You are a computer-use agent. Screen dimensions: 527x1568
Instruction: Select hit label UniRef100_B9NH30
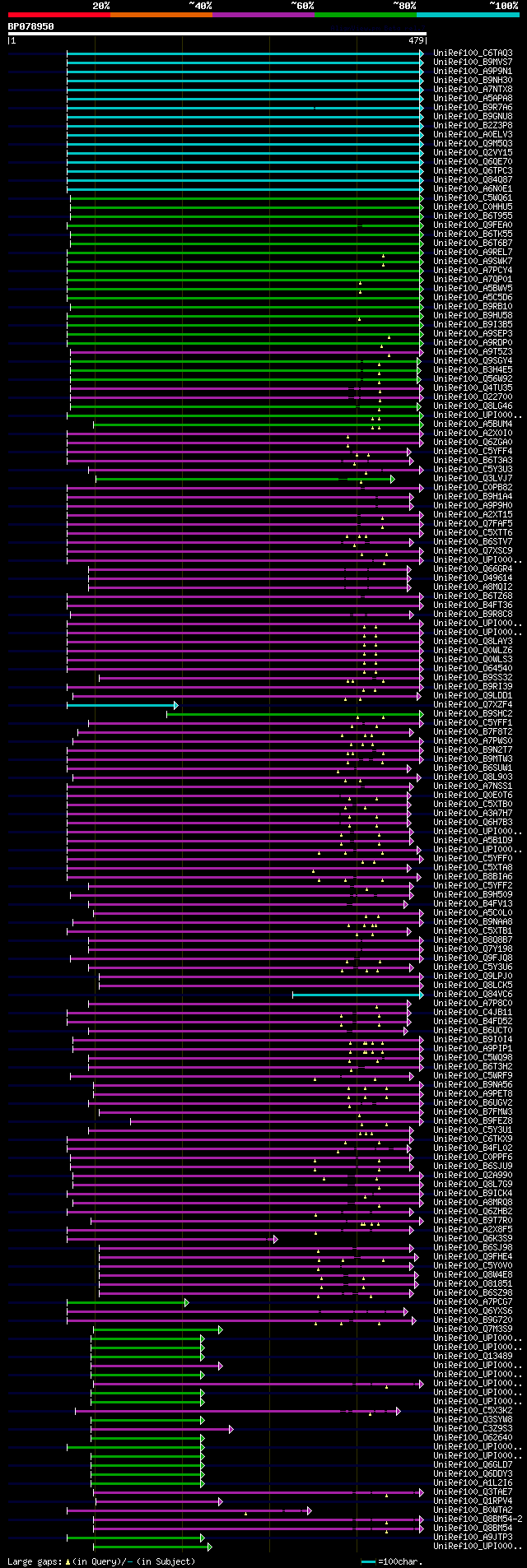(x=473, y=81)
